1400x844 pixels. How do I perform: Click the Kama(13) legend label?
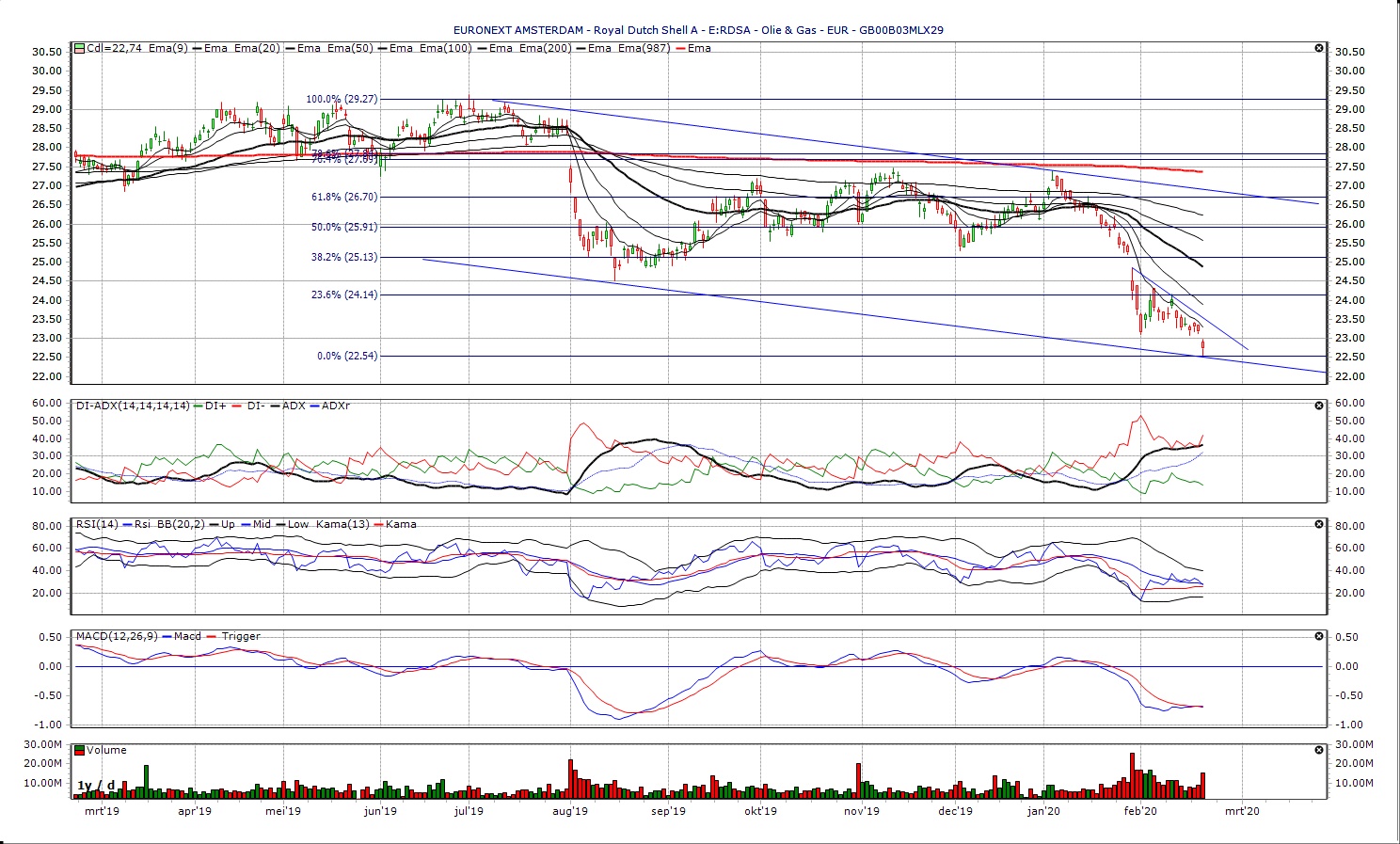343,524
